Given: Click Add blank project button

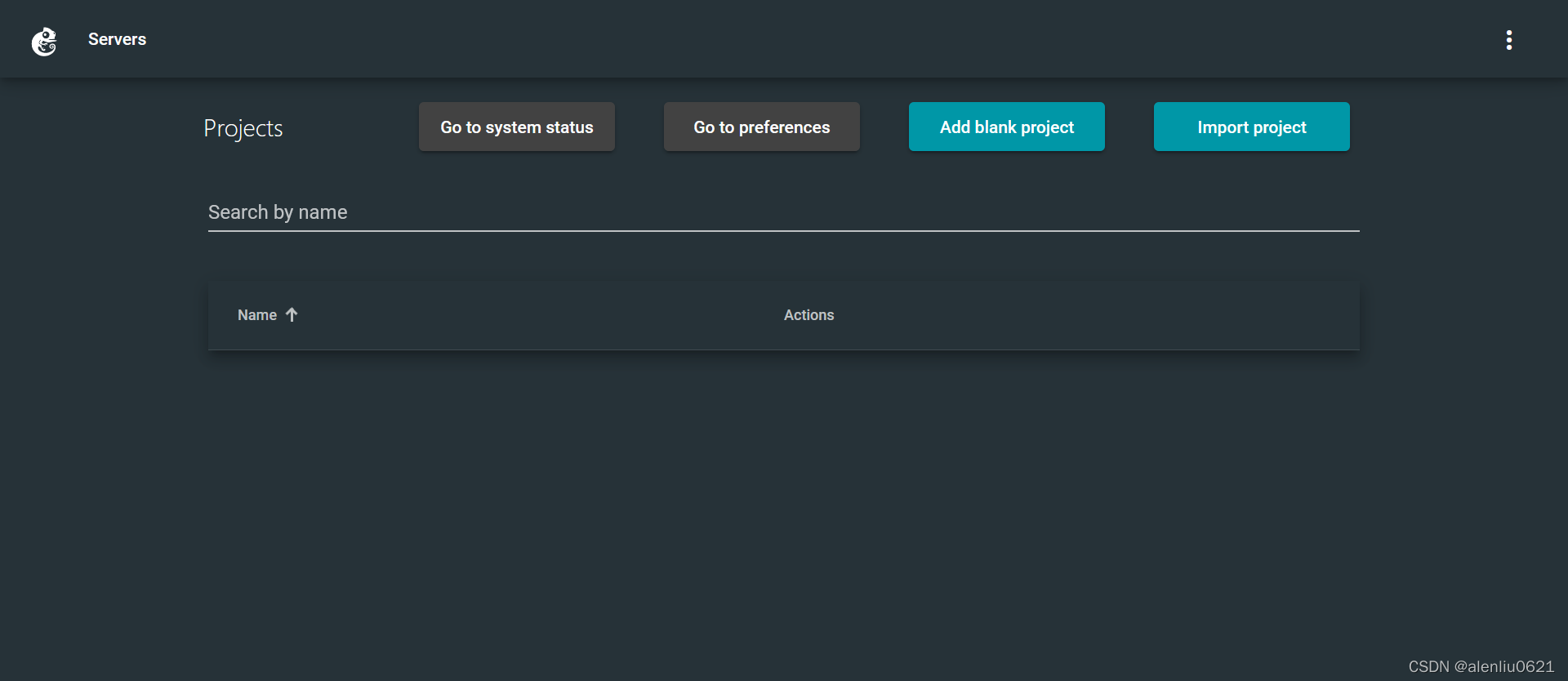Looking at the screenshot, I should 1007,127.
